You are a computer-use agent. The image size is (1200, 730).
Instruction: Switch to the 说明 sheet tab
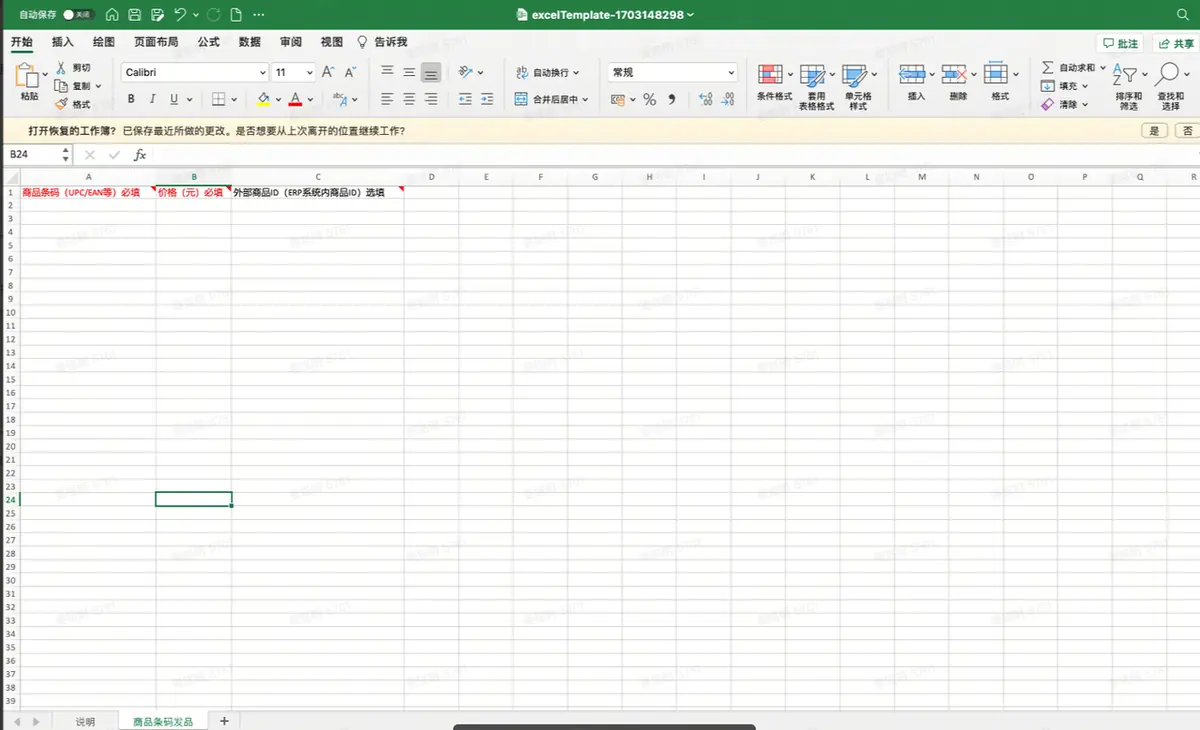pyautogui.click(x=86, y=721)
